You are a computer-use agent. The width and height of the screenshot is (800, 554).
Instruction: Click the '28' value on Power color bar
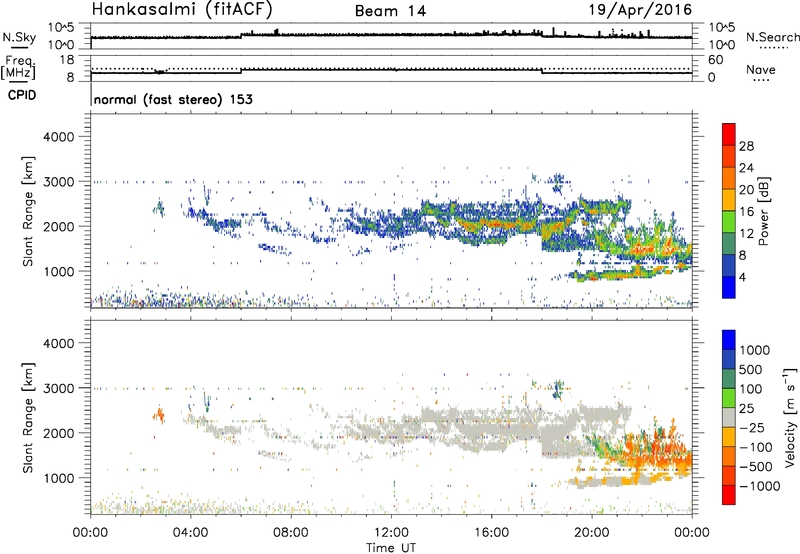coord(746,146)
